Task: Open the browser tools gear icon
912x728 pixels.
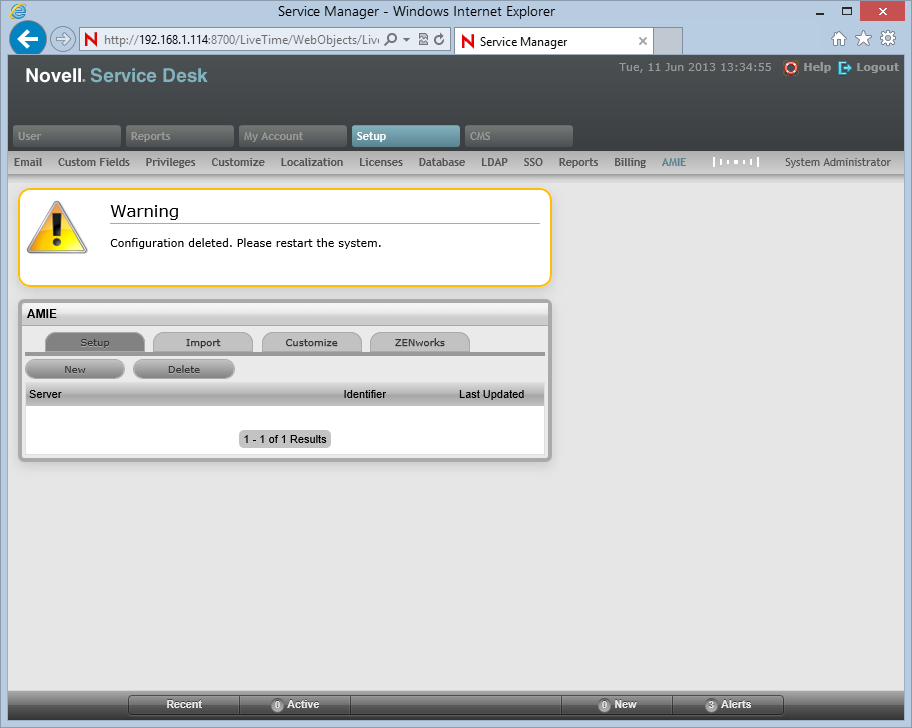Action: click(888, 39)
